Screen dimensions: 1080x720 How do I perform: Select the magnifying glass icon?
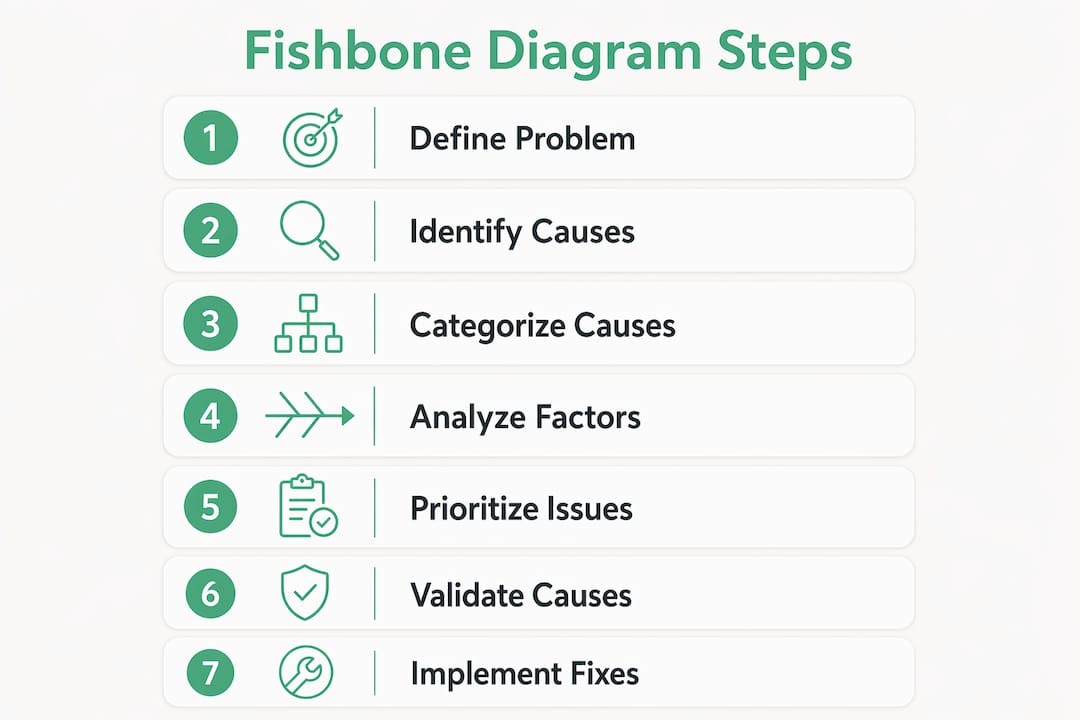coord(309,230)
